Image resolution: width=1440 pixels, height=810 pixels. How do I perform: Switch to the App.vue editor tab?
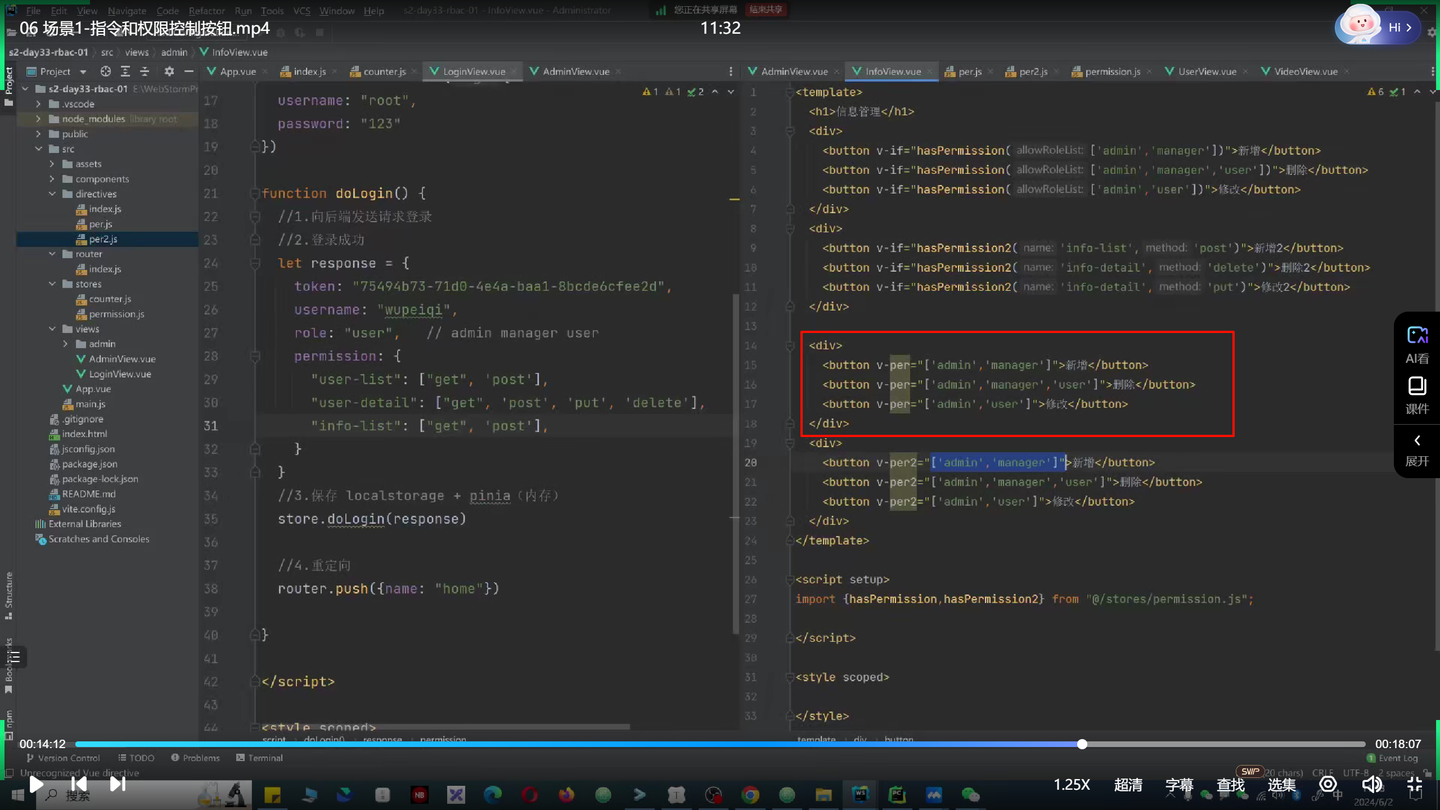point(237,72)
